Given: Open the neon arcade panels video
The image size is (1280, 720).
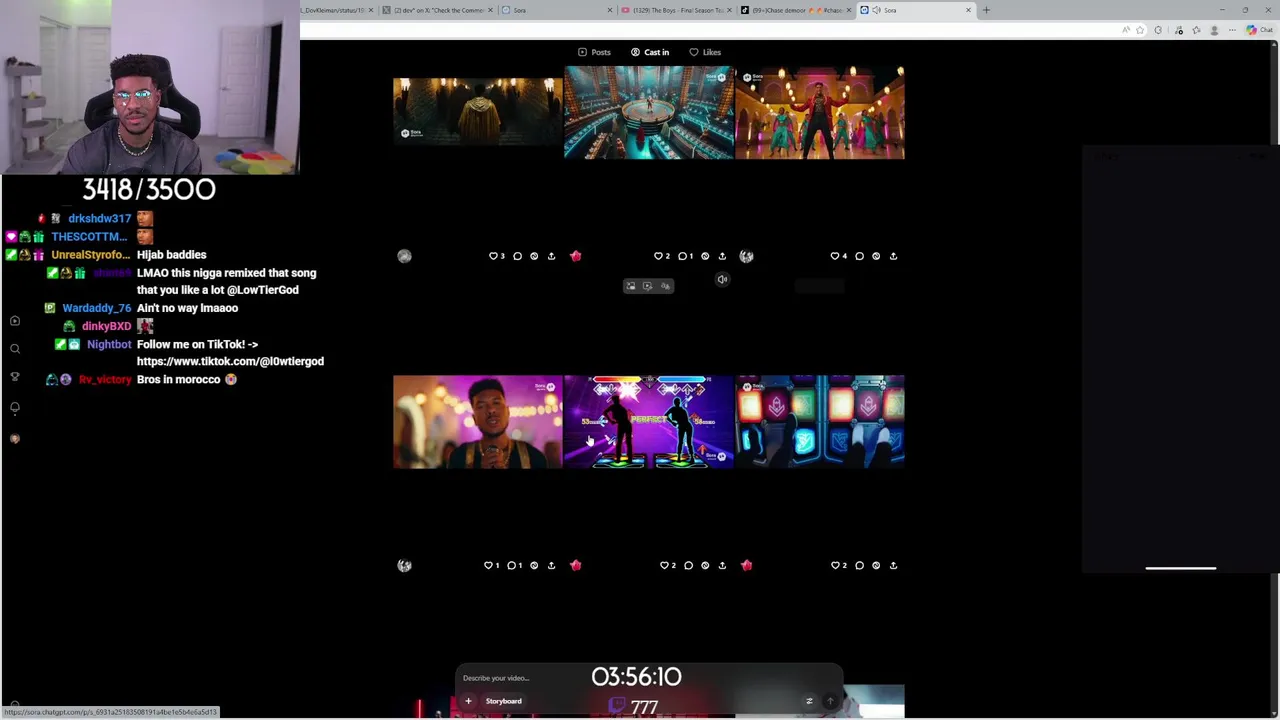Looking at the screenshot, I should point(820,422).
